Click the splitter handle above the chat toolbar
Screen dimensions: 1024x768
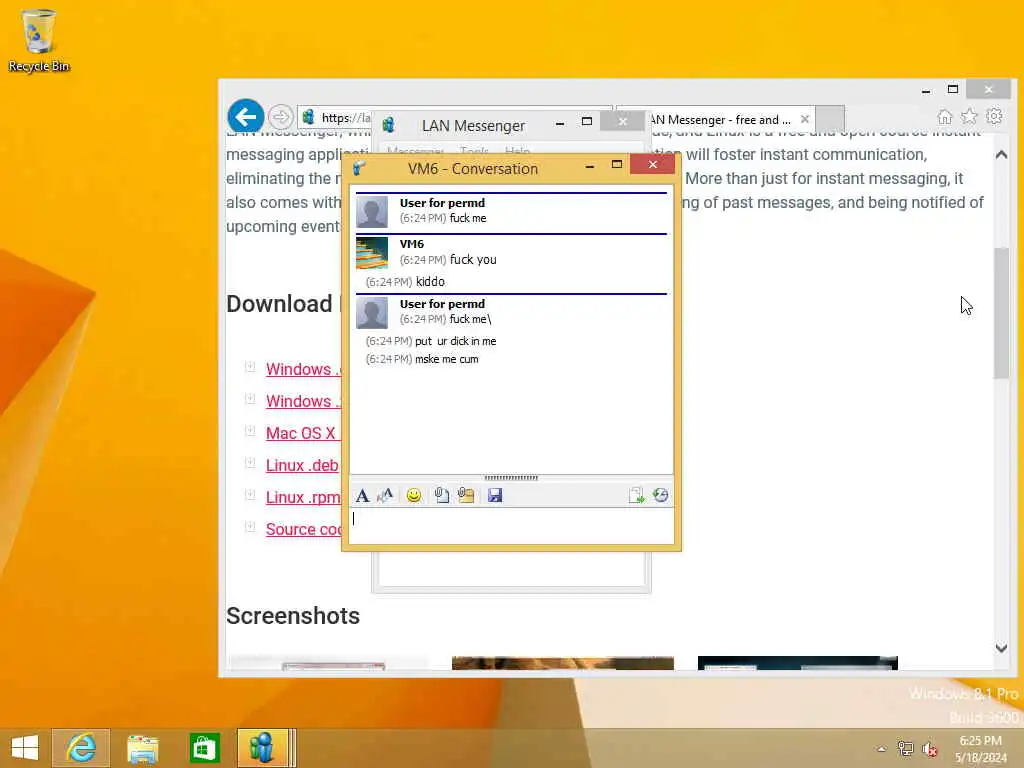pyautogui.click(x=511, y=478)
